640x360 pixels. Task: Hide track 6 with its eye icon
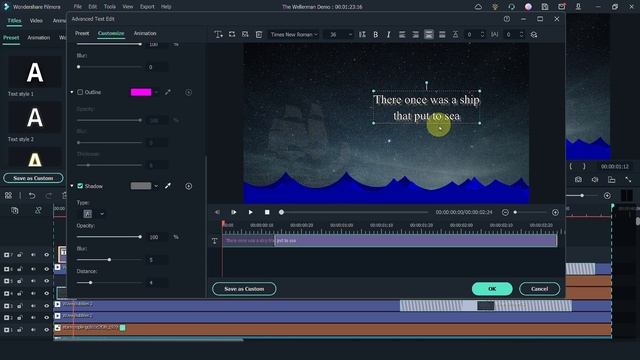[x=47, y=269]
